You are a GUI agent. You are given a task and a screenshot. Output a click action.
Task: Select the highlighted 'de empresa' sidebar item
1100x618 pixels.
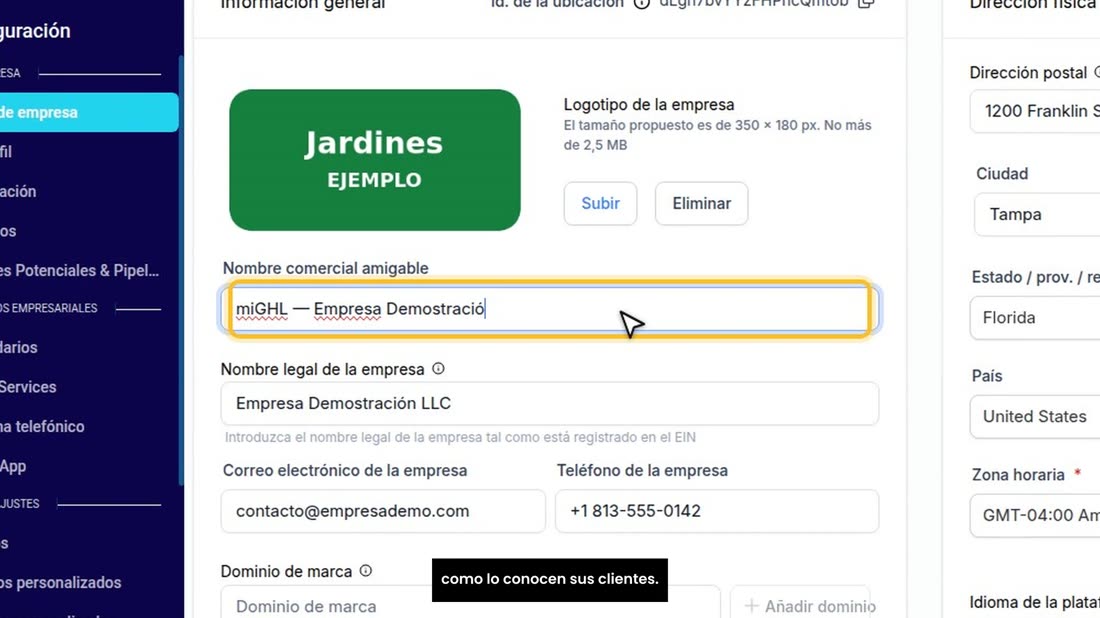89,112
